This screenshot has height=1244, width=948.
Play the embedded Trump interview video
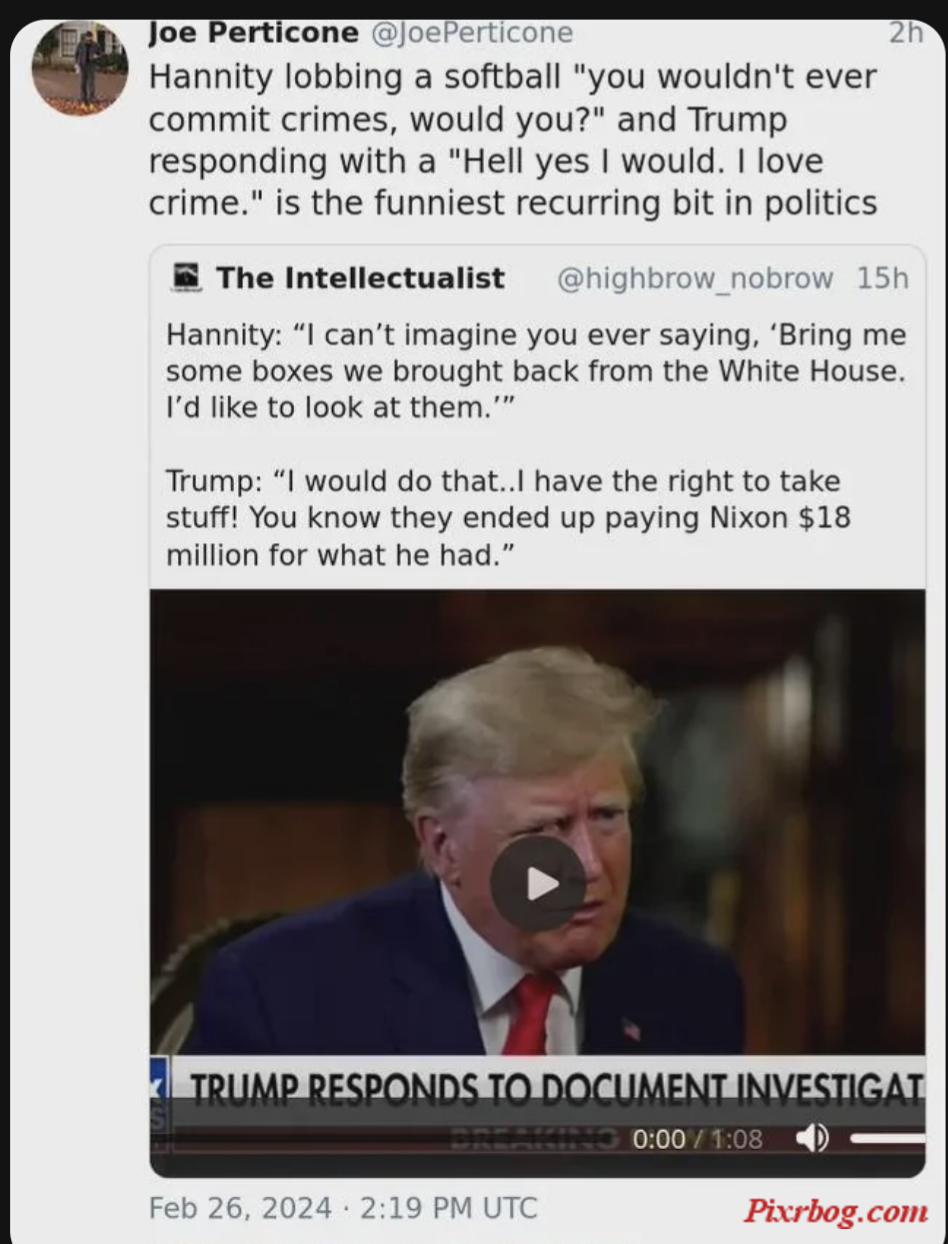click(538, 883)
